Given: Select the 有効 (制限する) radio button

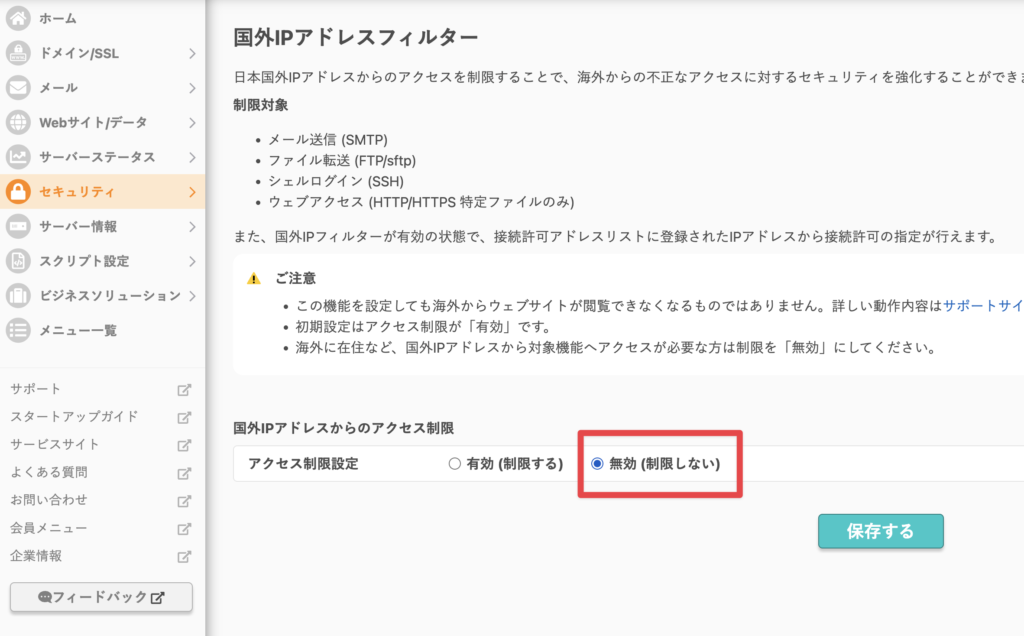Looking at the screenshot, I should pos(455,464).
